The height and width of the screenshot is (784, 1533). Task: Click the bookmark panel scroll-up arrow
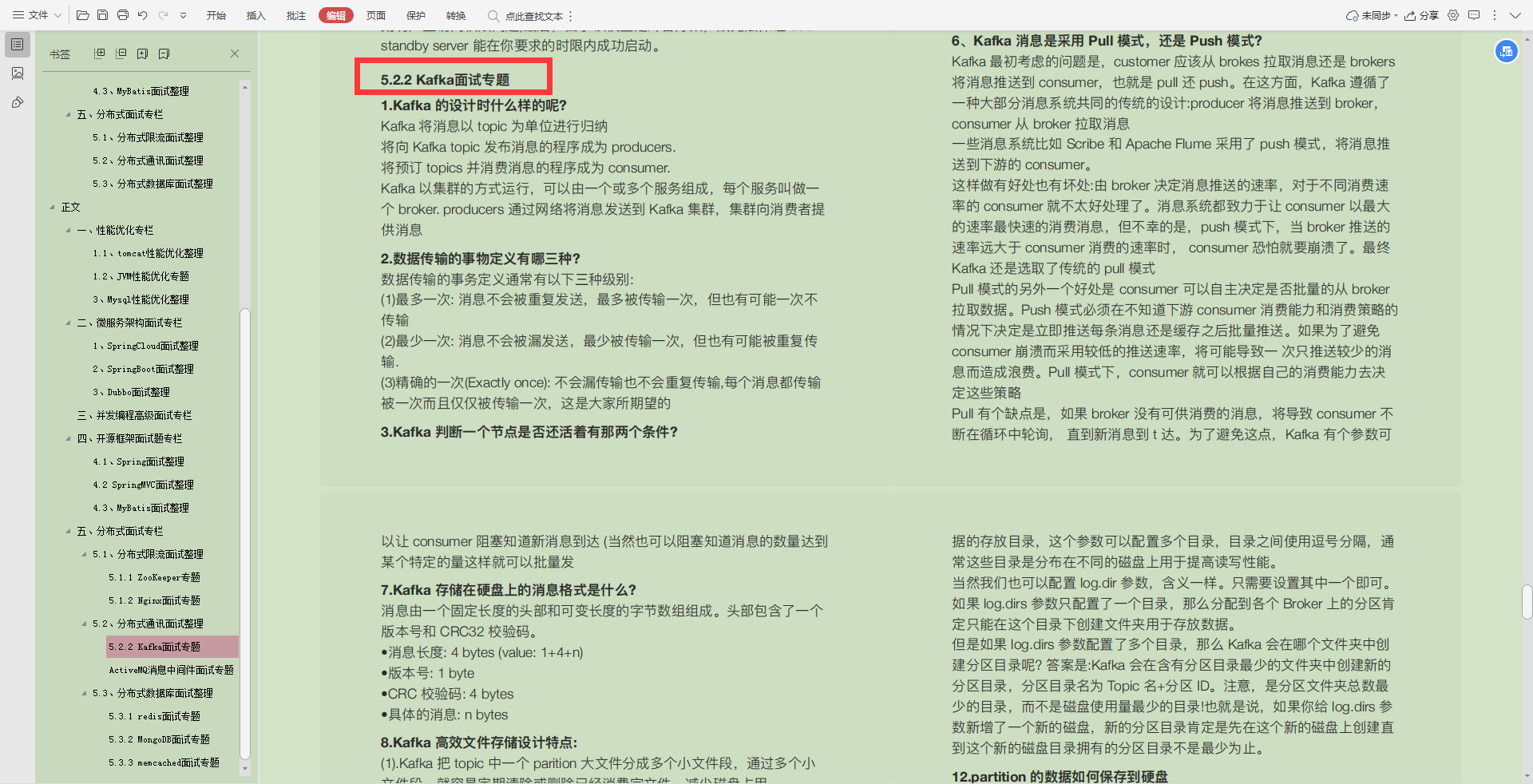245,85
